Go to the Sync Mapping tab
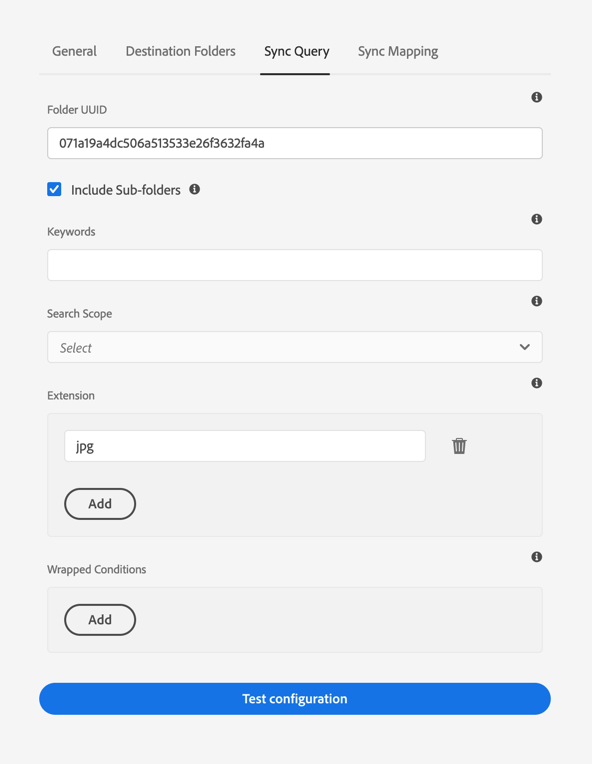Image resolution: width=592 pixels, height=764 pixels. point(398,51)
